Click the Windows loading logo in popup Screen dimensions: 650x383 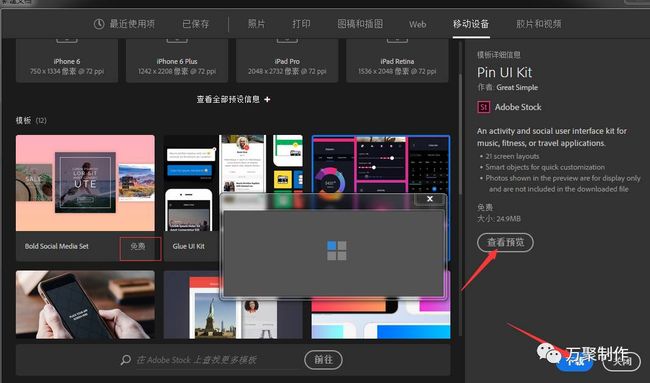point(337,251)
